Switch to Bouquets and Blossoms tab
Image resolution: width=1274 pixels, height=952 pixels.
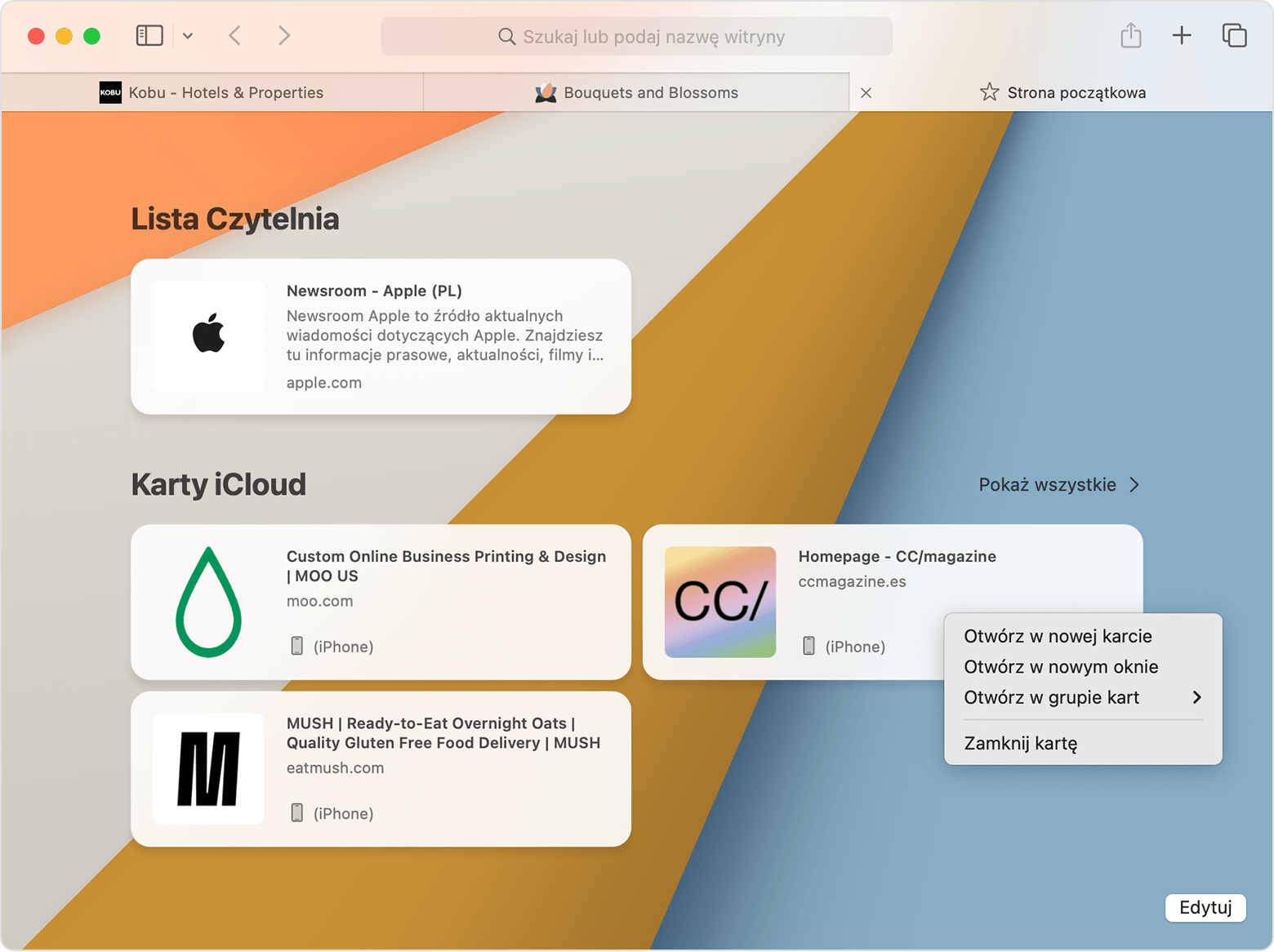pyautogui.click(x=636, y=92)
